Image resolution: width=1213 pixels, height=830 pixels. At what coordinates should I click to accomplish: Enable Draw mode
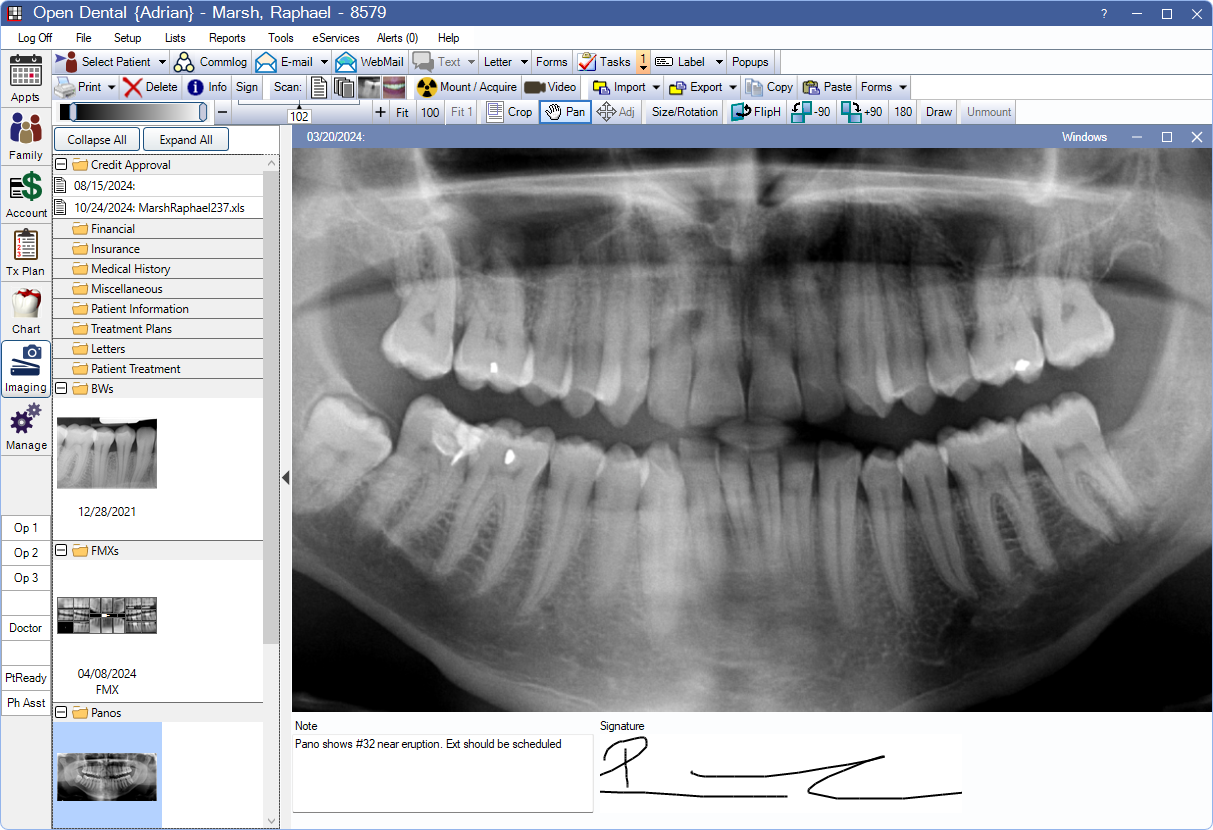click(x=936, y=112)
